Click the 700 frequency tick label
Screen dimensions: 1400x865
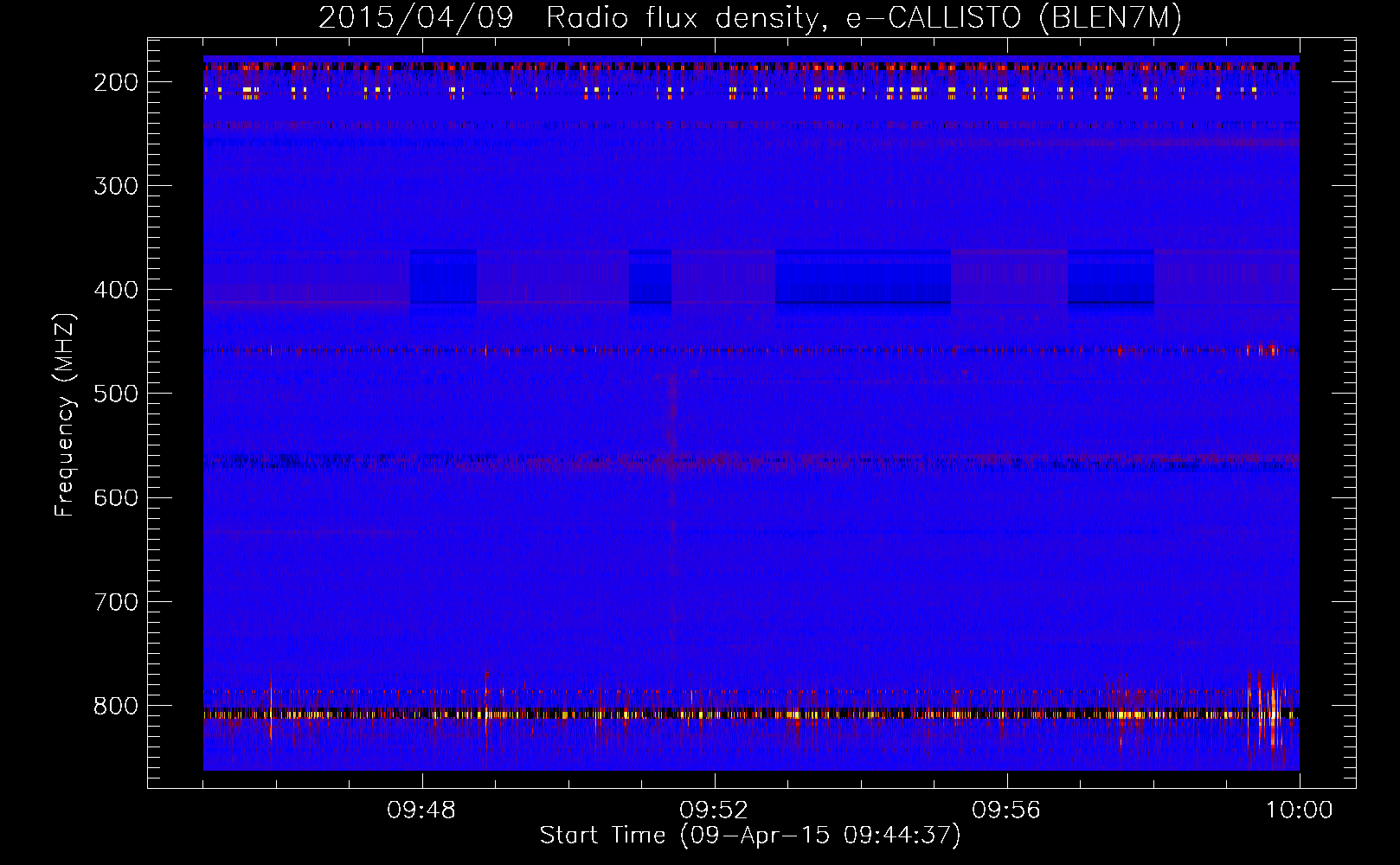tap(116, 601)
